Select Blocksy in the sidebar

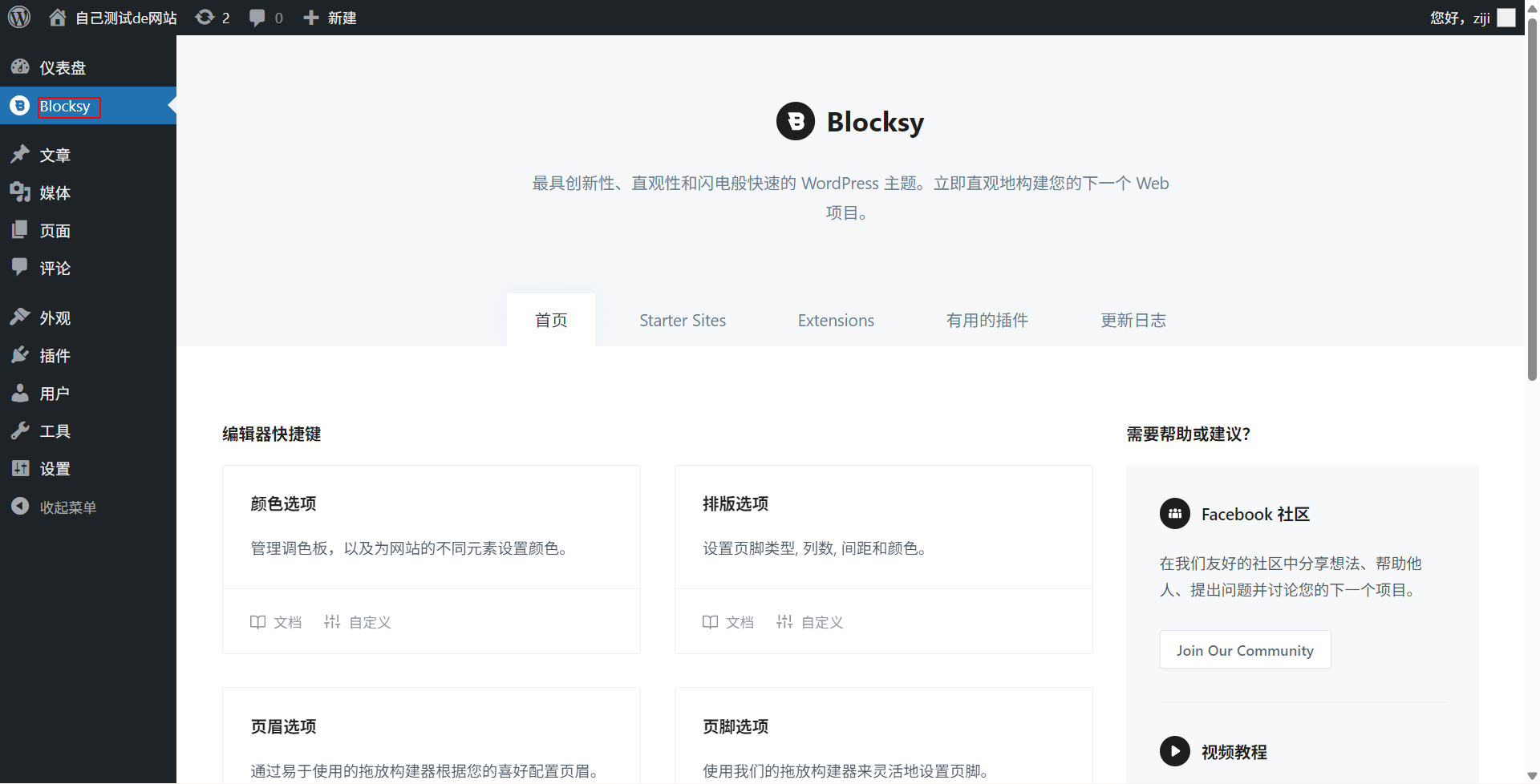[x=88, y=106]
